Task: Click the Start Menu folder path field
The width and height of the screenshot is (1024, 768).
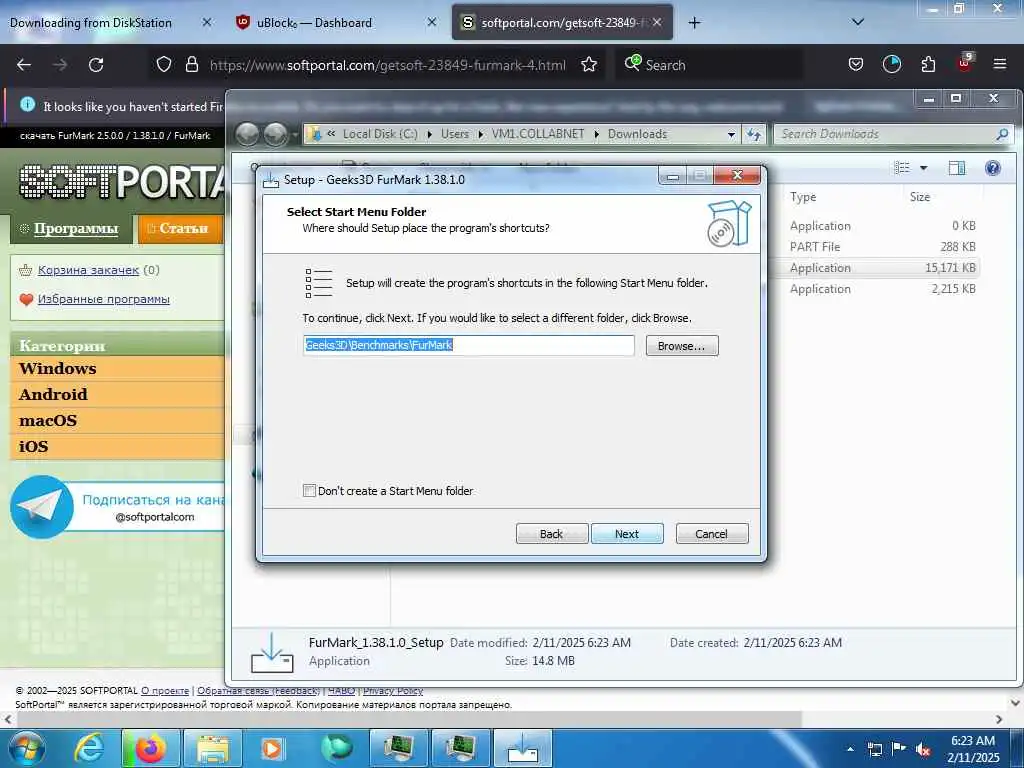Action: (x=468, y=345)
